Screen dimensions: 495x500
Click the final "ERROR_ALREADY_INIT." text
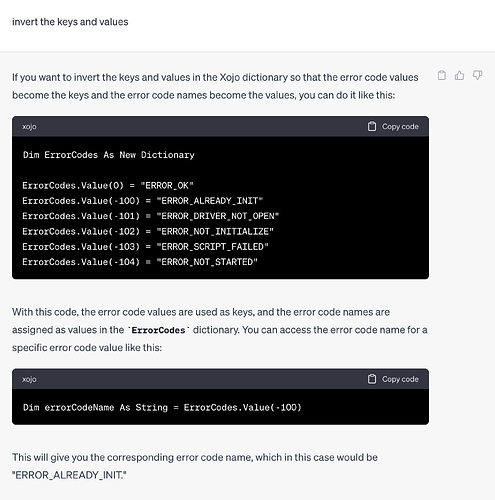pos(69,475)
